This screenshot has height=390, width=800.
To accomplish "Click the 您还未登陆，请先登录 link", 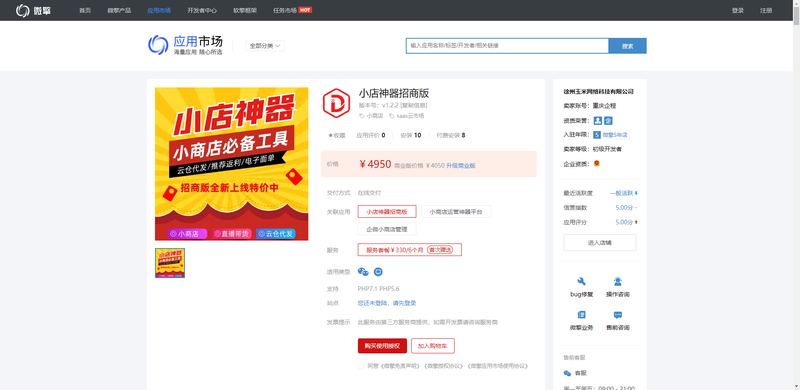I will pyautogui.click(x=387, y=303).
